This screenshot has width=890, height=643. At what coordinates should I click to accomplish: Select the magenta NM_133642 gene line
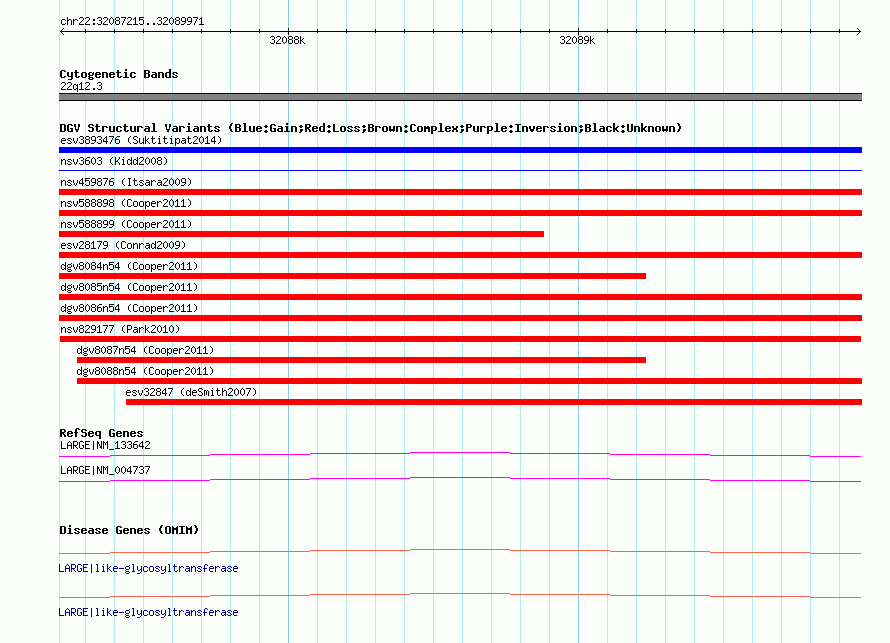point(460,454)
